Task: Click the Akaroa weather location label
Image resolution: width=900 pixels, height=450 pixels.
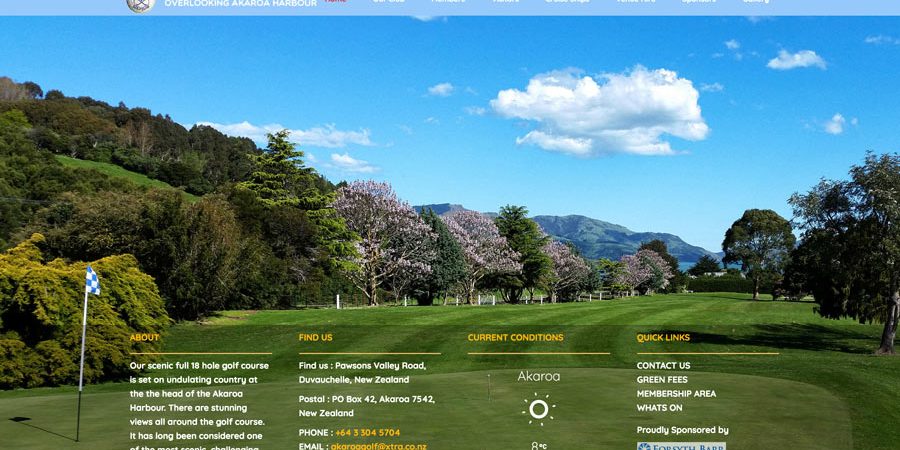Action: (538, 377)
